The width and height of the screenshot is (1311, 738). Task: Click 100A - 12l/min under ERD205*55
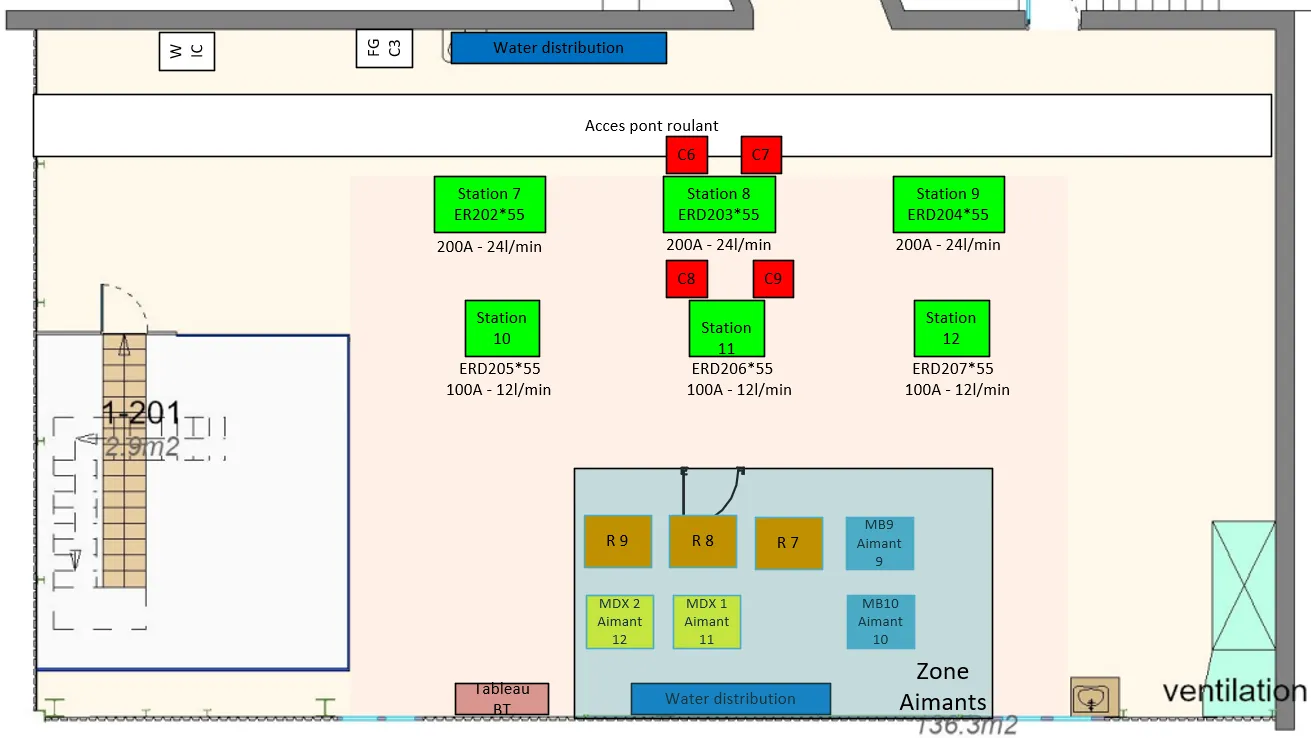498,390
